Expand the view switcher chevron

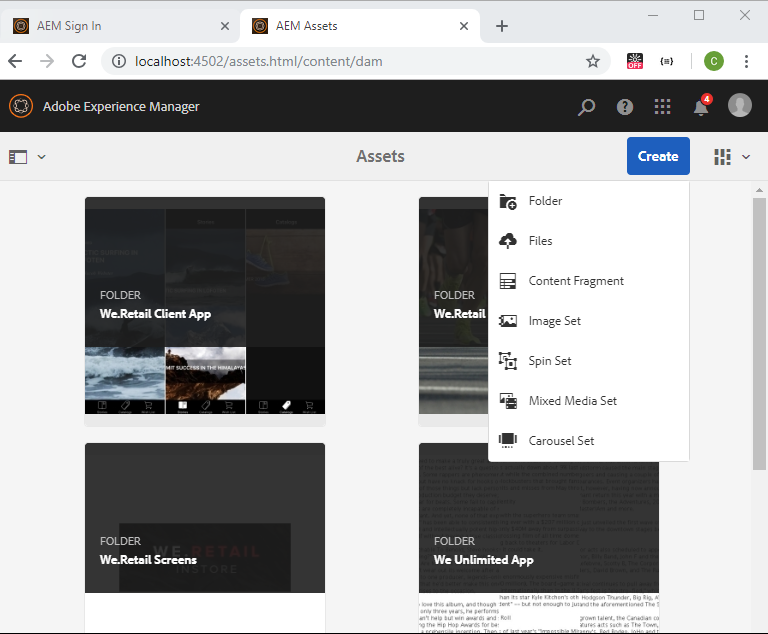click(x=746, y=157)
